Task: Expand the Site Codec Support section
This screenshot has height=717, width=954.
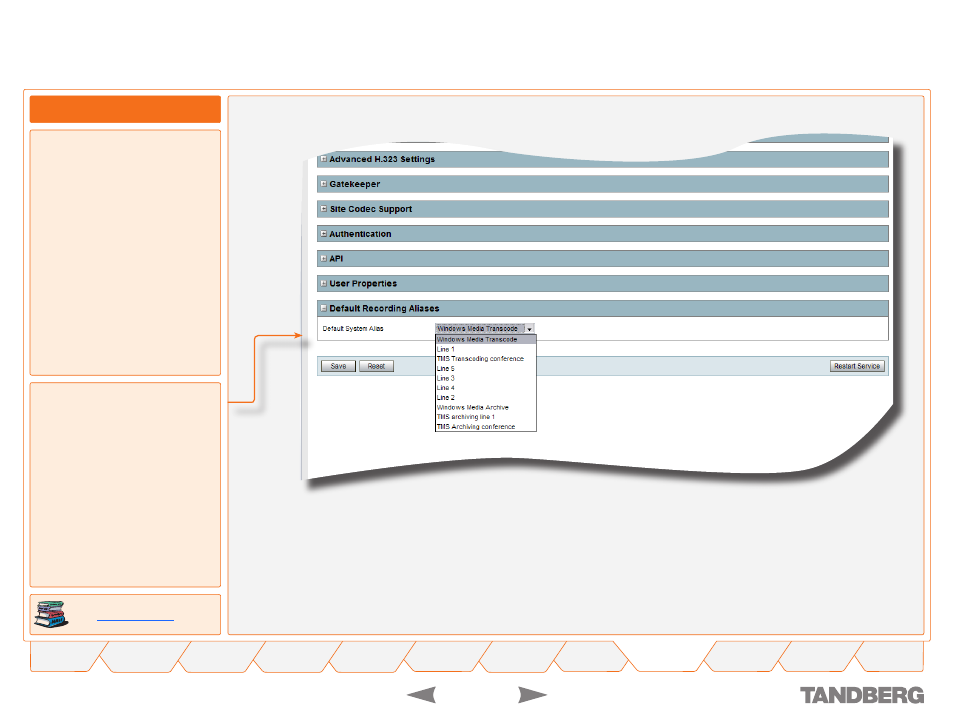Action: pyautogui.click(x=324, y=209)
